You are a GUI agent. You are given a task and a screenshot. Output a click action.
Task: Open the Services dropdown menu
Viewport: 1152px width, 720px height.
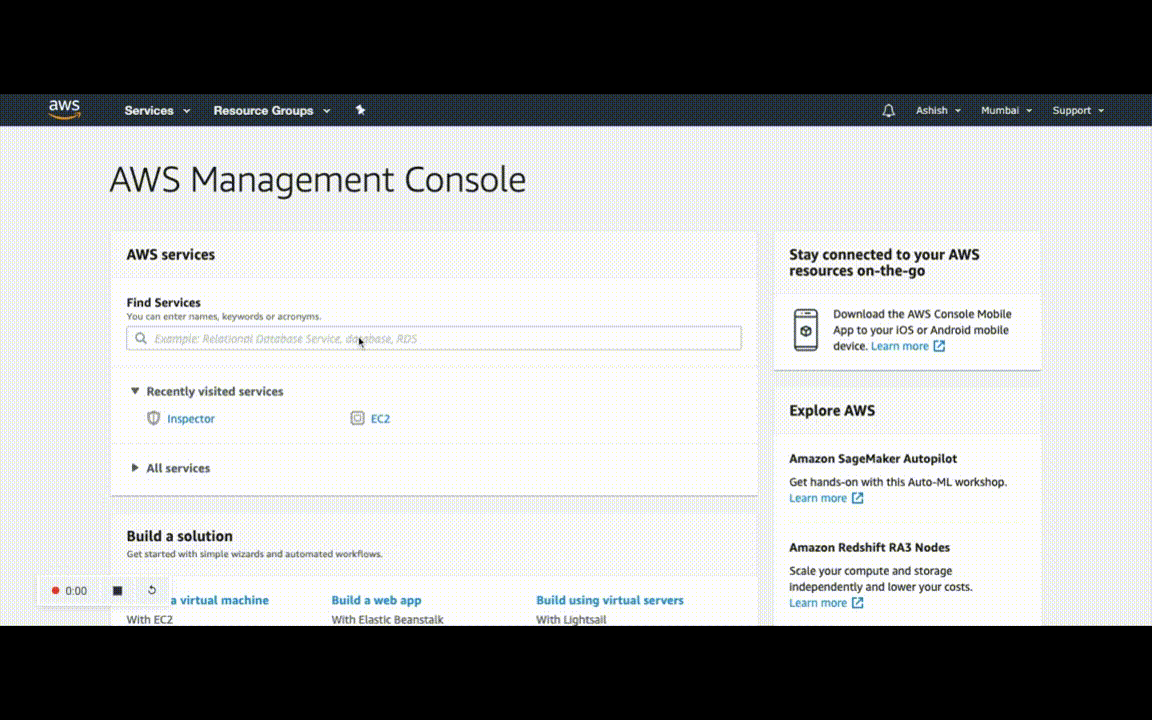point(157,110)
